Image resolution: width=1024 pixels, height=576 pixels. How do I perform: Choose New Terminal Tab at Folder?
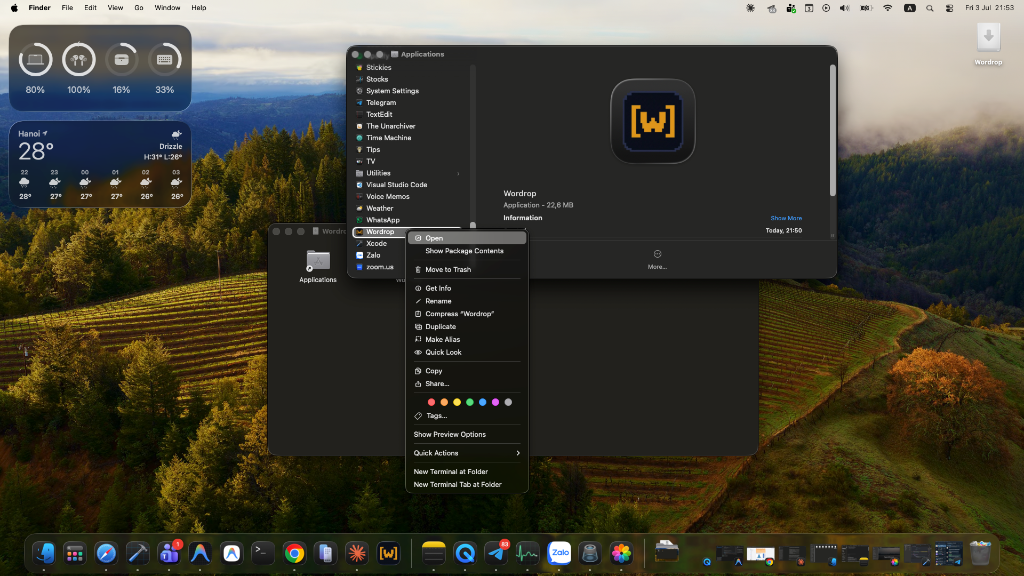tap(467, 485)
